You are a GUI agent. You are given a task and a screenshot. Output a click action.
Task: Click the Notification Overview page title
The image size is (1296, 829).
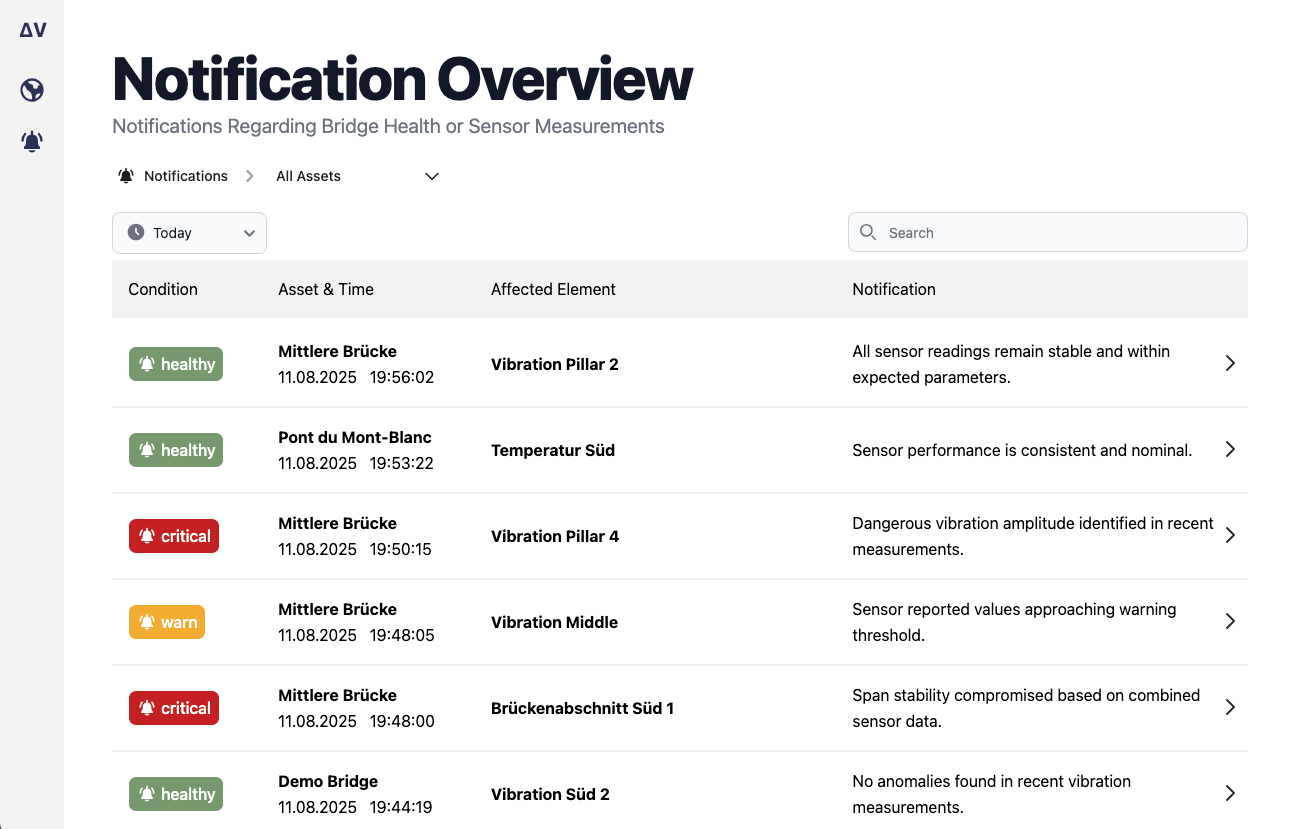click(x=402, y=78)
